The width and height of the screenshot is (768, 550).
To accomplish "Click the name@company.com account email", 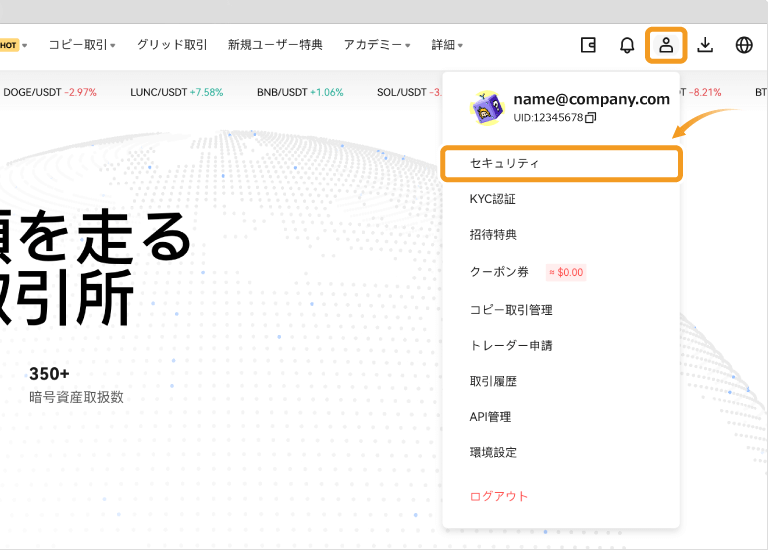I will [x=591, y=99].
